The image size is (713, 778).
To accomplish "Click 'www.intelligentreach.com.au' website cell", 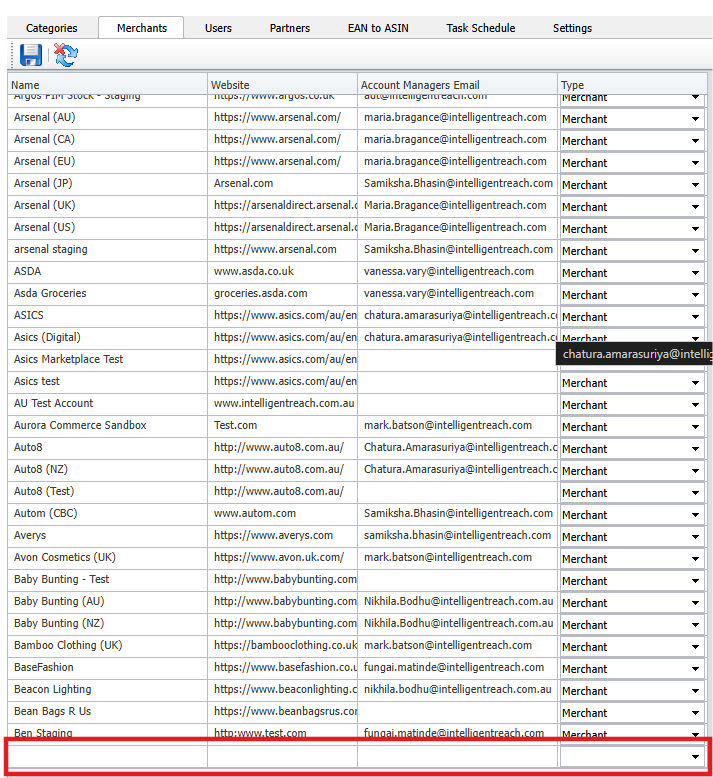I will pyautogui.click(x=282, y=403).
